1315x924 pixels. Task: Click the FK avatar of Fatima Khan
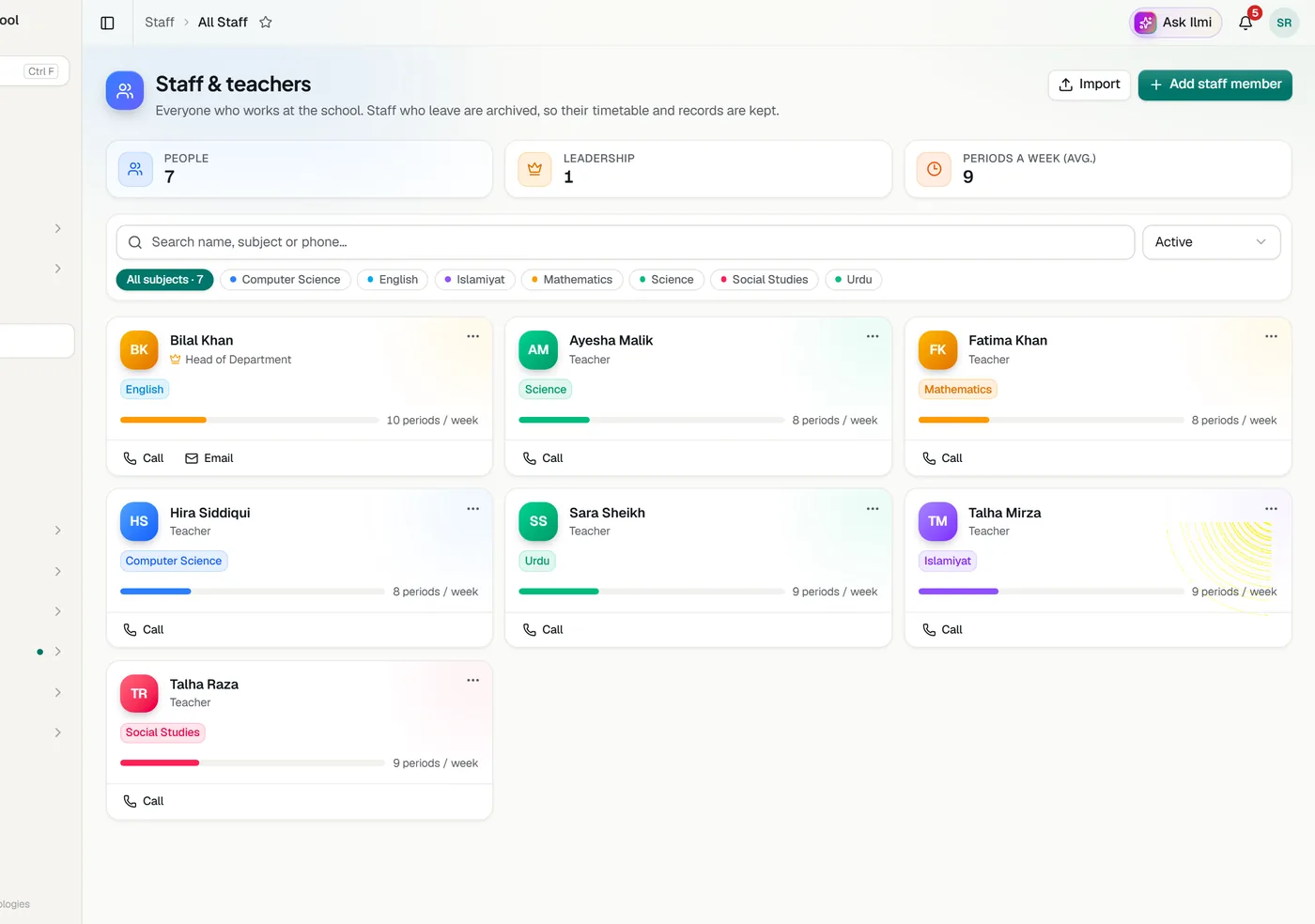click(937, 349)
